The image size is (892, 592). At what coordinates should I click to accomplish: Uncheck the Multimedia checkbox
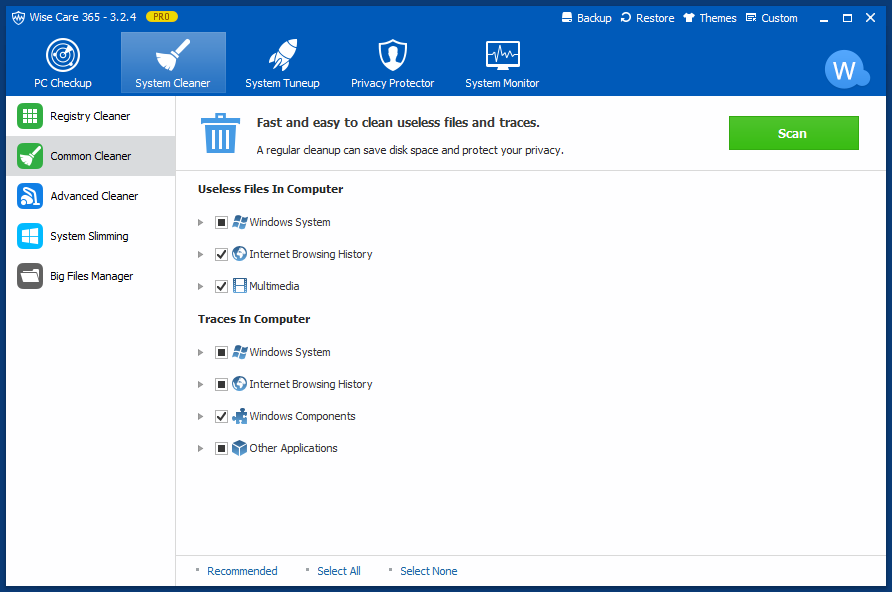pyautogui.click(x=221, y=286)
